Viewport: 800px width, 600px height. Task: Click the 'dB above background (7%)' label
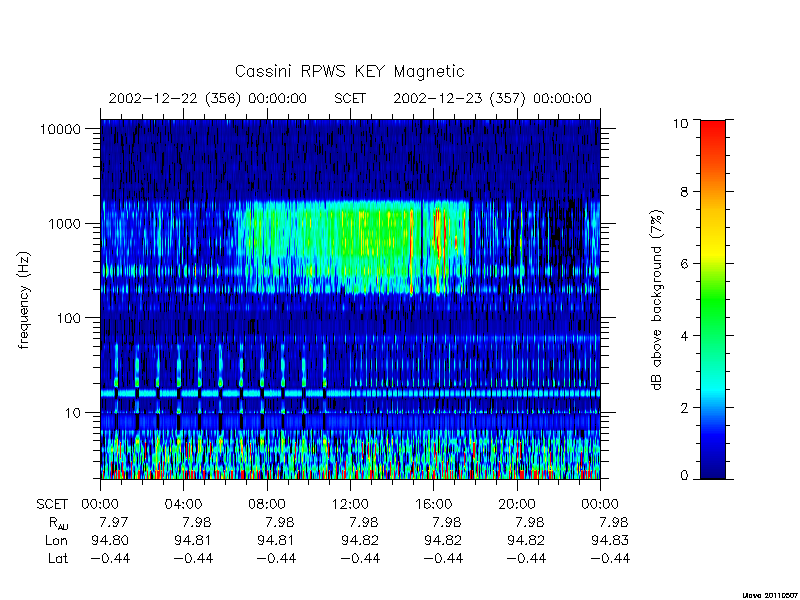[658, 300]
